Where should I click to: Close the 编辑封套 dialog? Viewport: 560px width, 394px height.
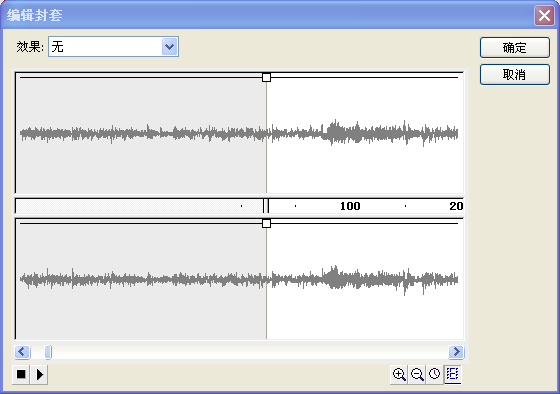pyautogui.click(x=544, y=15)
